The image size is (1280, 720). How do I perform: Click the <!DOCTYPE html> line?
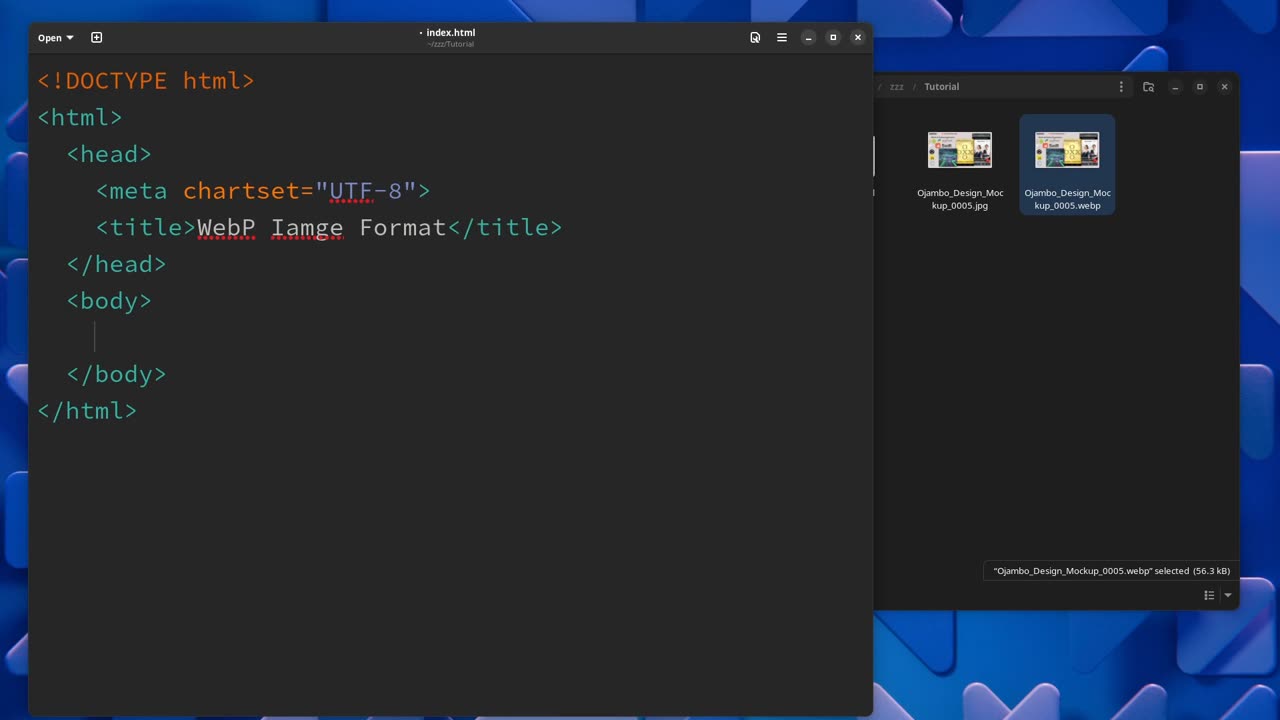click(146, 81)
